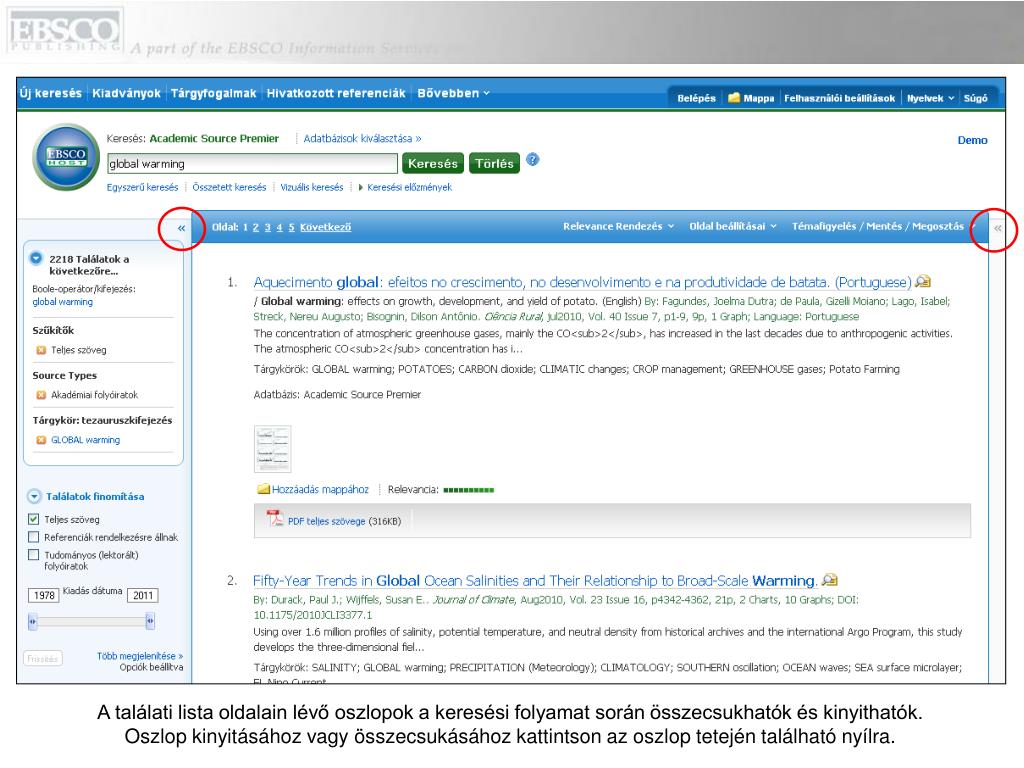This screenshot has height=768, width=1024.
Task: Collapse the left column with the double arrow
Action: click(x=182, y=228)
